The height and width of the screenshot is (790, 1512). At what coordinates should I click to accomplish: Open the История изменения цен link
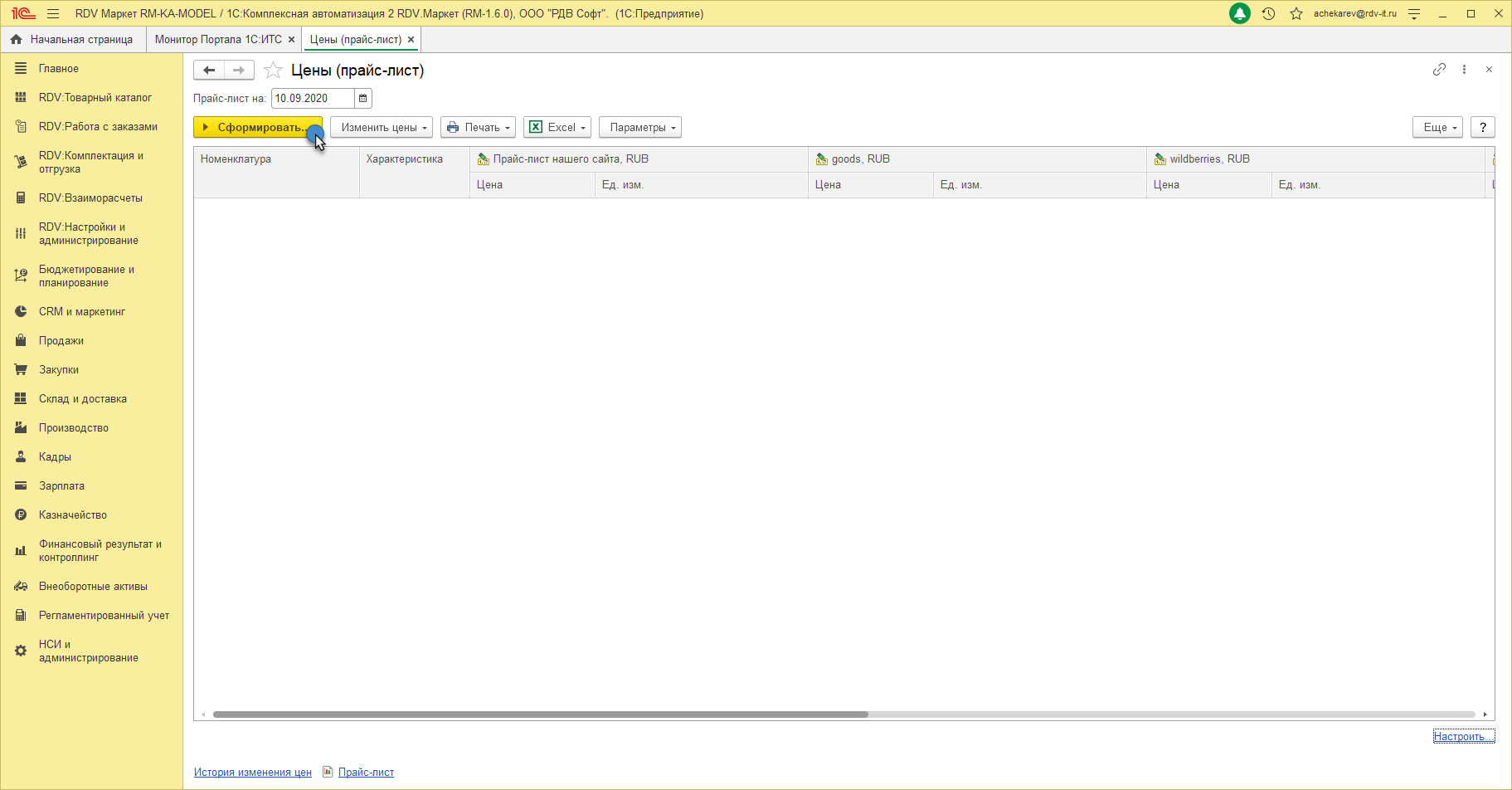pos(253,773)
